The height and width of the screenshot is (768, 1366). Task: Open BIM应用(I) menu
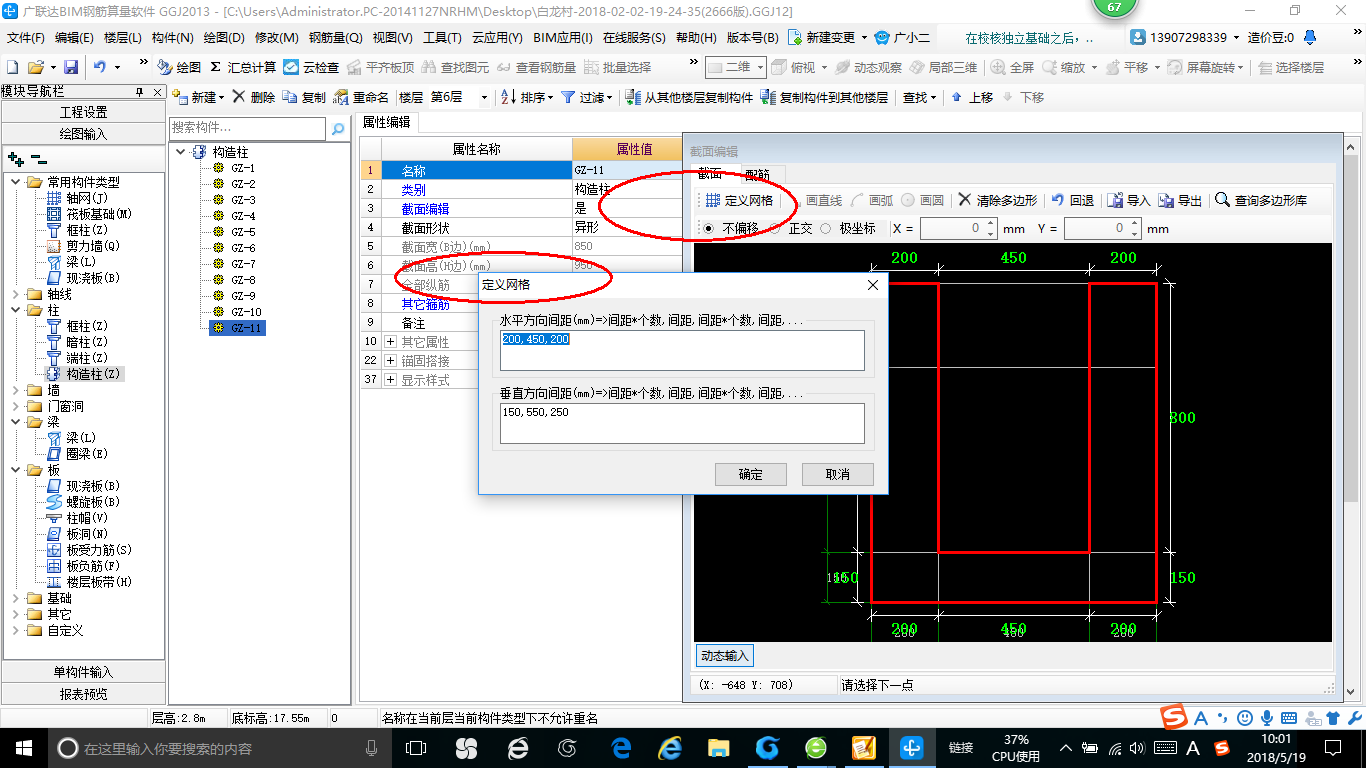click(562, 38)
